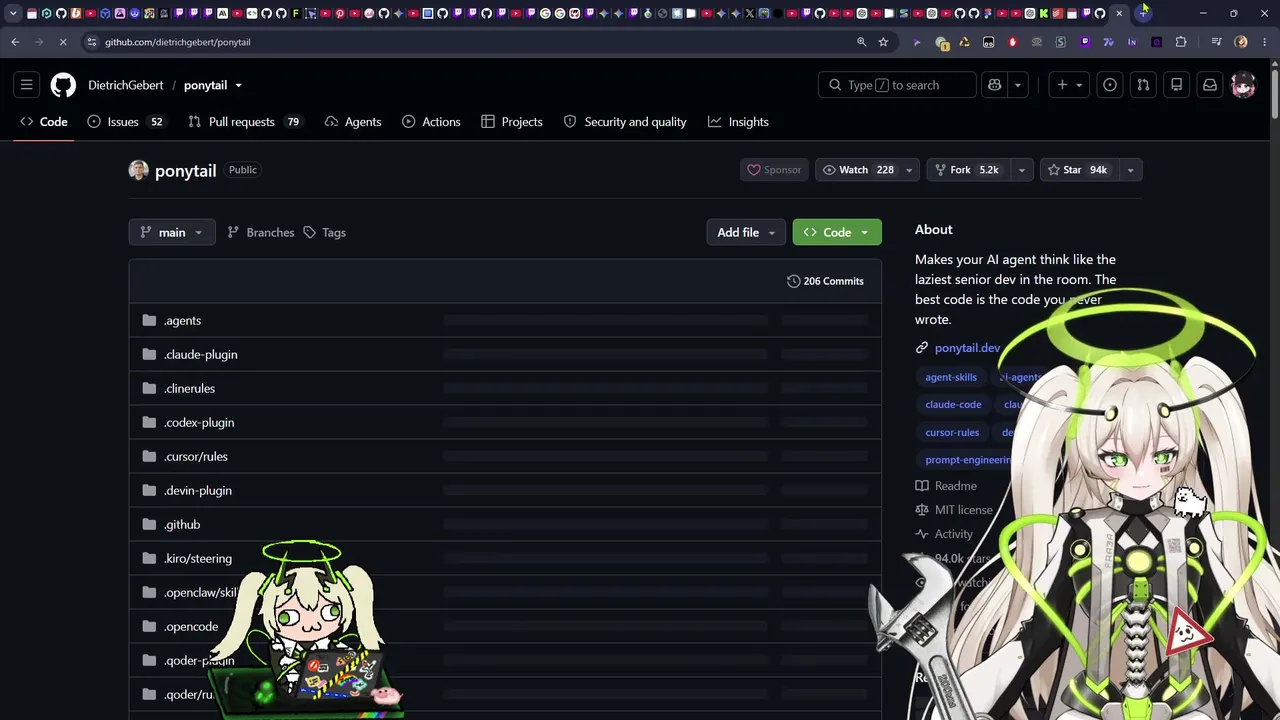1280x720 pixels.
Task: Open the main branch selector dropdown
Action: click(x=172, y=232)
